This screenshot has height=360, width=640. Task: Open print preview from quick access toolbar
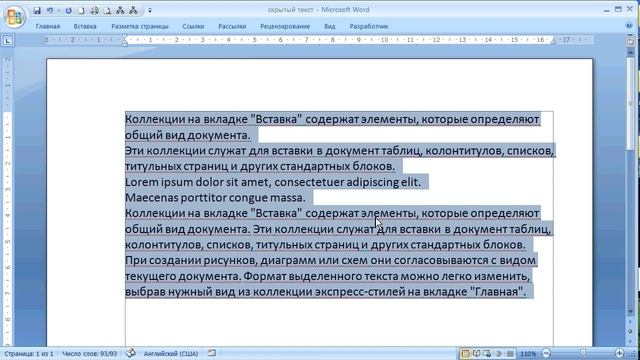(x=107, y=11)
